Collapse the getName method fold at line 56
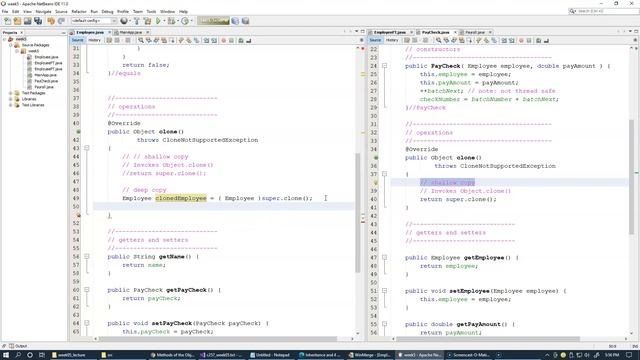The height and width of the screenshot is (360, 640). click(x=87, y=257)
